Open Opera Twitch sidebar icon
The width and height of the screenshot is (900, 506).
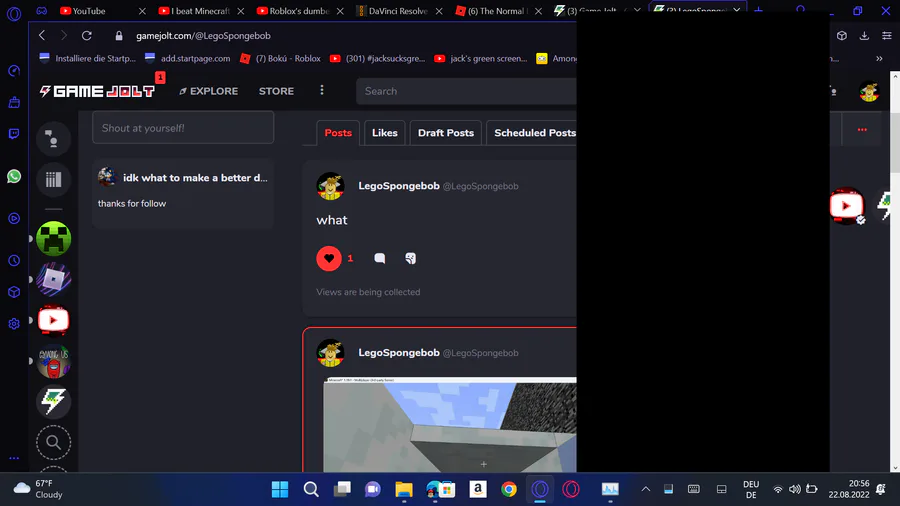tap(14, 134)
